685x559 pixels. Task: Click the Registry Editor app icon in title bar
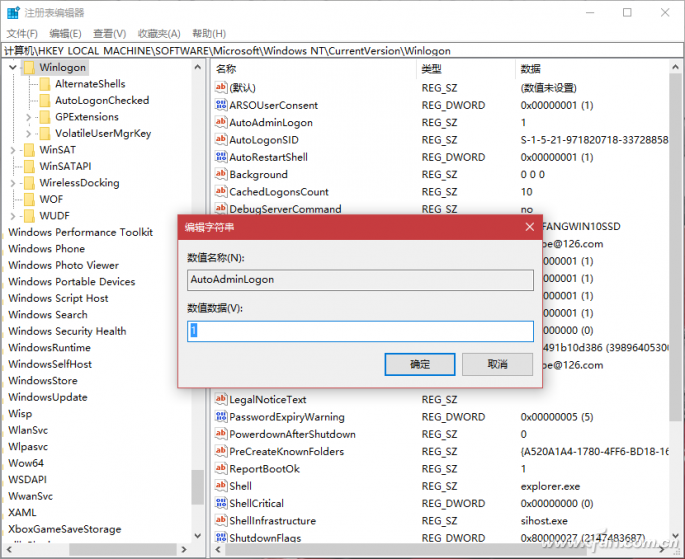13,12
